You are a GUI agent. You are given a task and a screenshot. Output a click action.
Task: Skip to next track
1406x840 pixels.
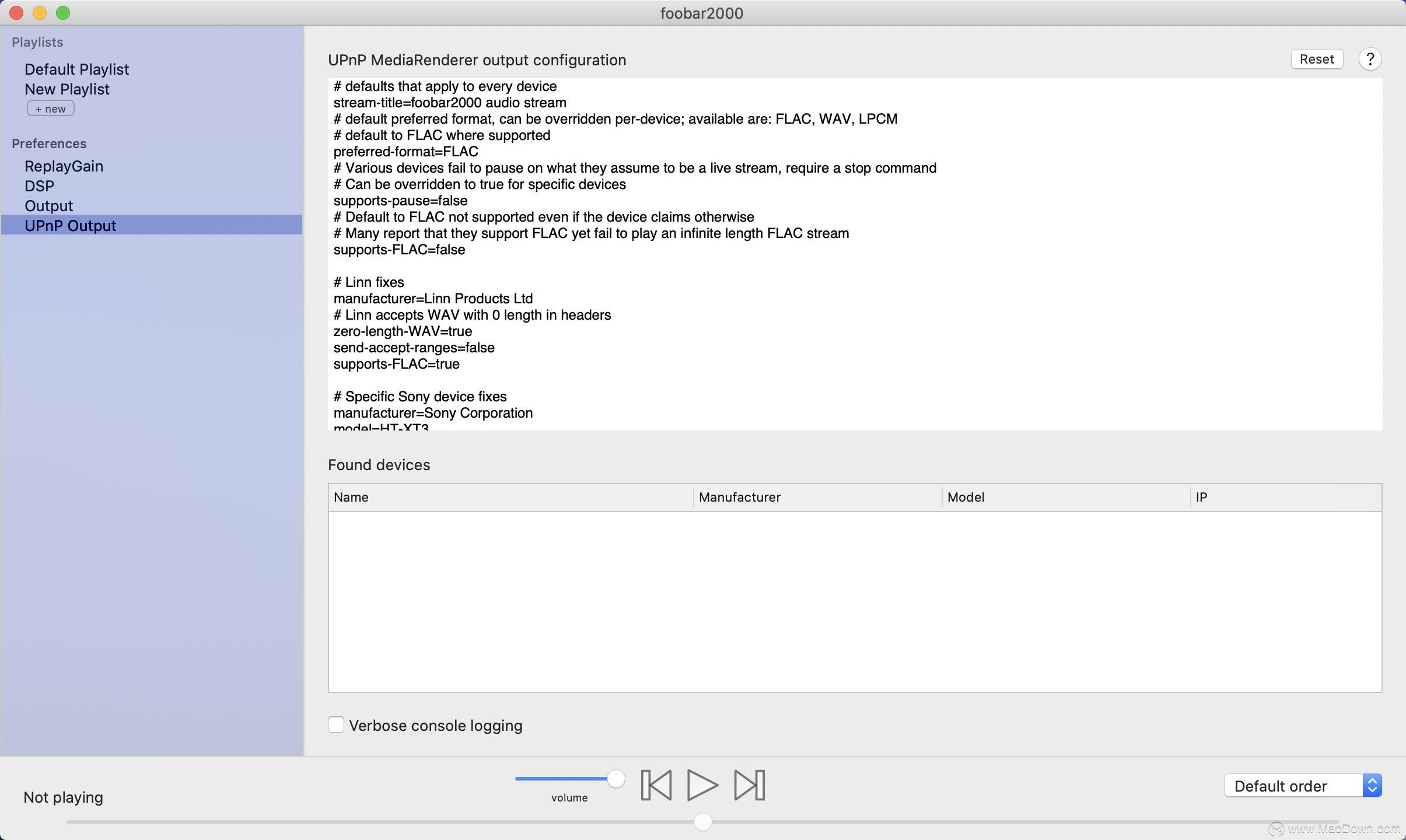749,785
